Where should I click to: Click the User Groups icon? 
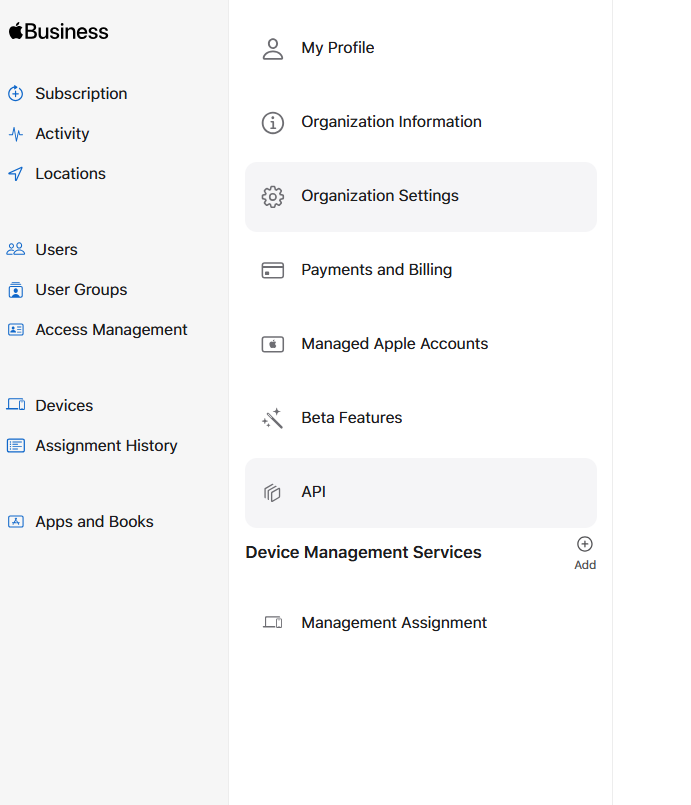point(15,290)
